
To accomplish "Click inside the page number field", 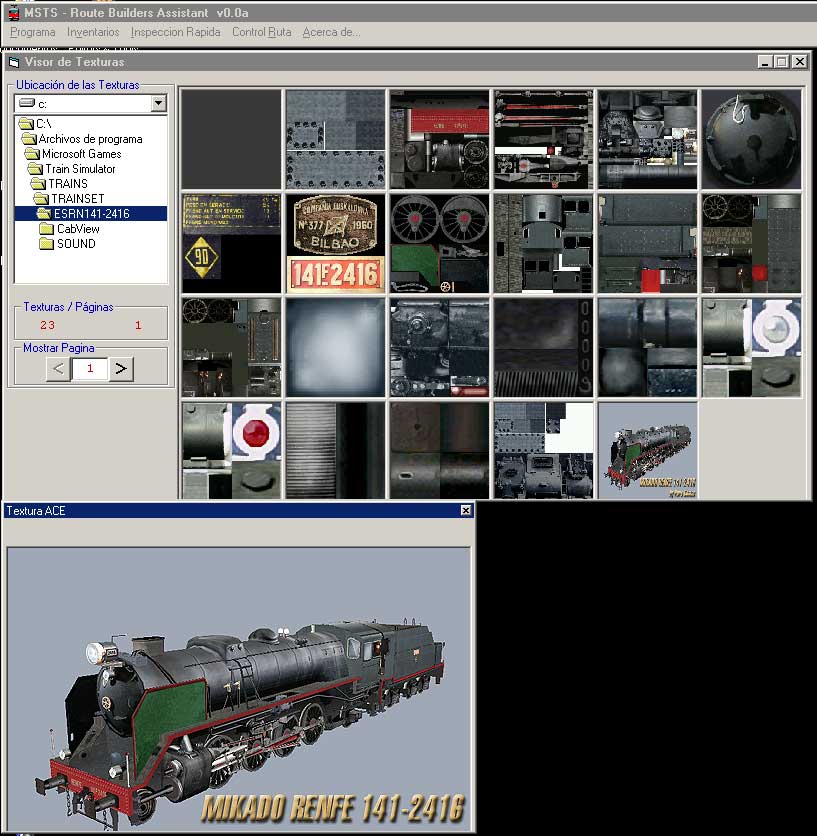I will [91, 368].
